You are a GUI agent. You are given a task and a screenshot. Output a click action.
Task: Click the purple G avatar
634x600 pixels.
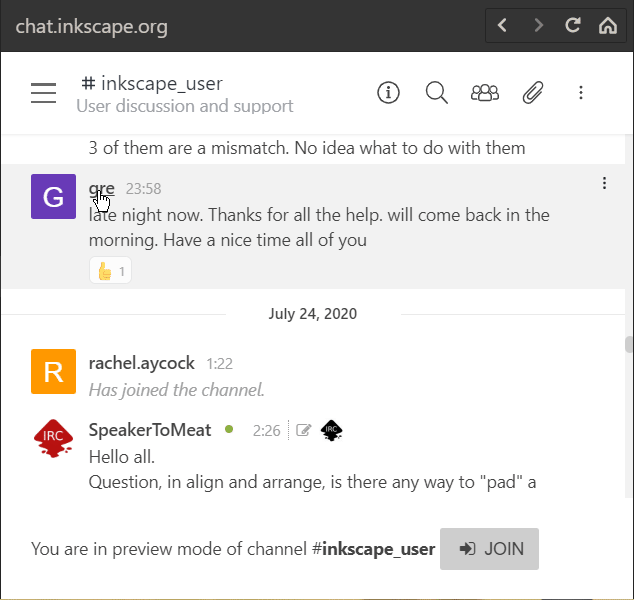click(x=53, y=196)
